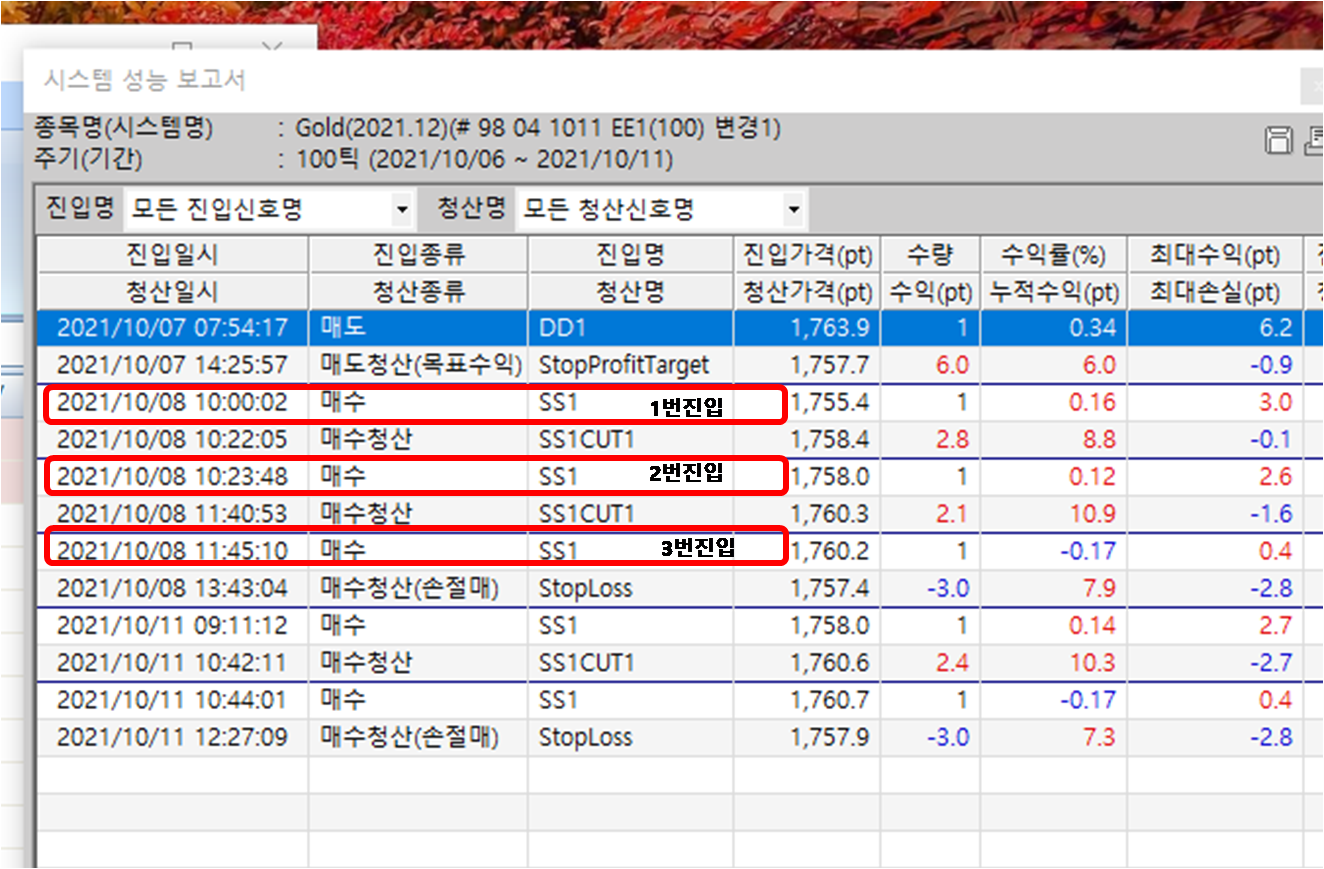Viewport: 1324px width, 869px height.
Task: Click the 진입일시 column header
Action: tap(172, 255)
